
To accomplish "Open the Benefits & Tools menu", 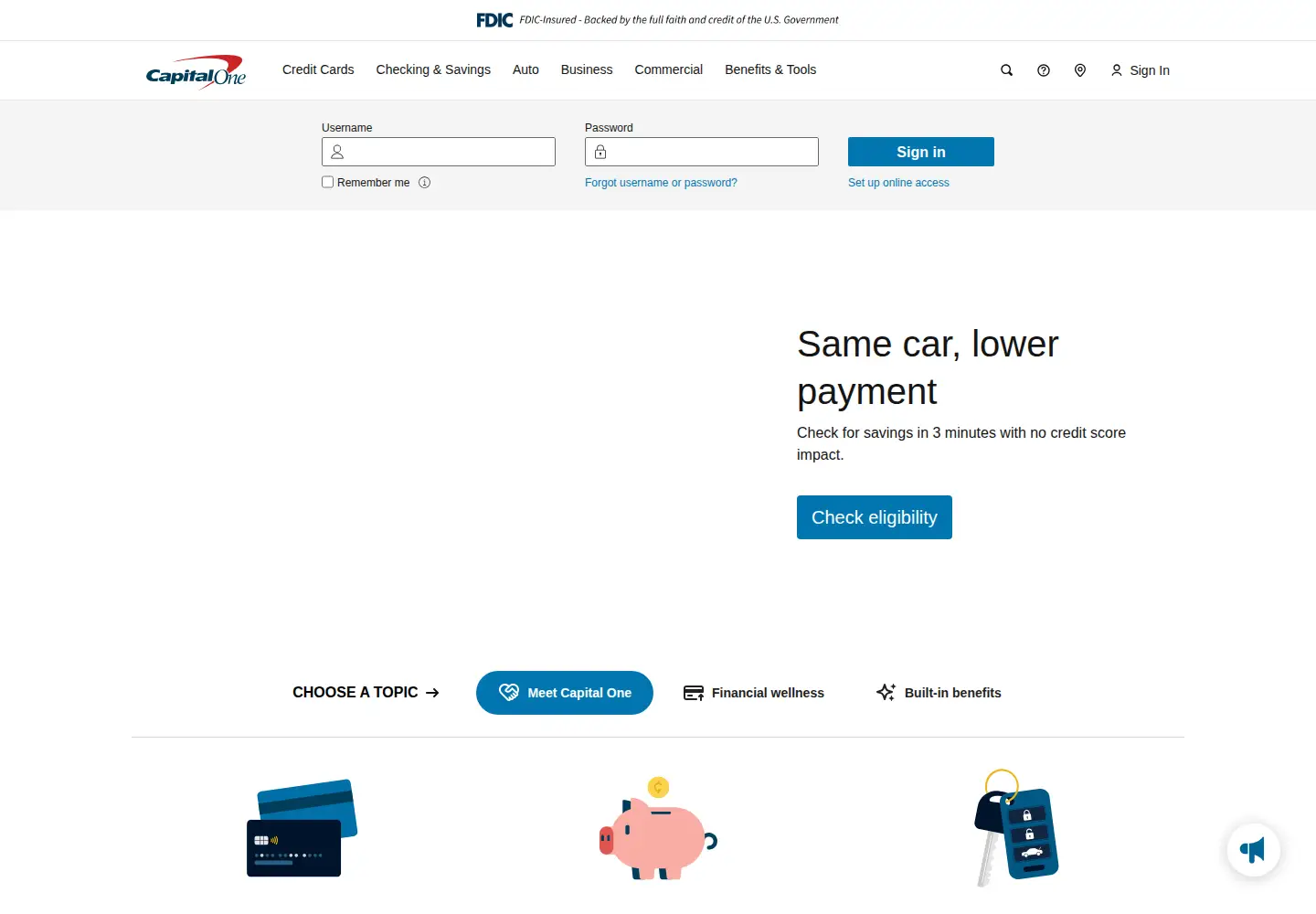I will (770, 69).
